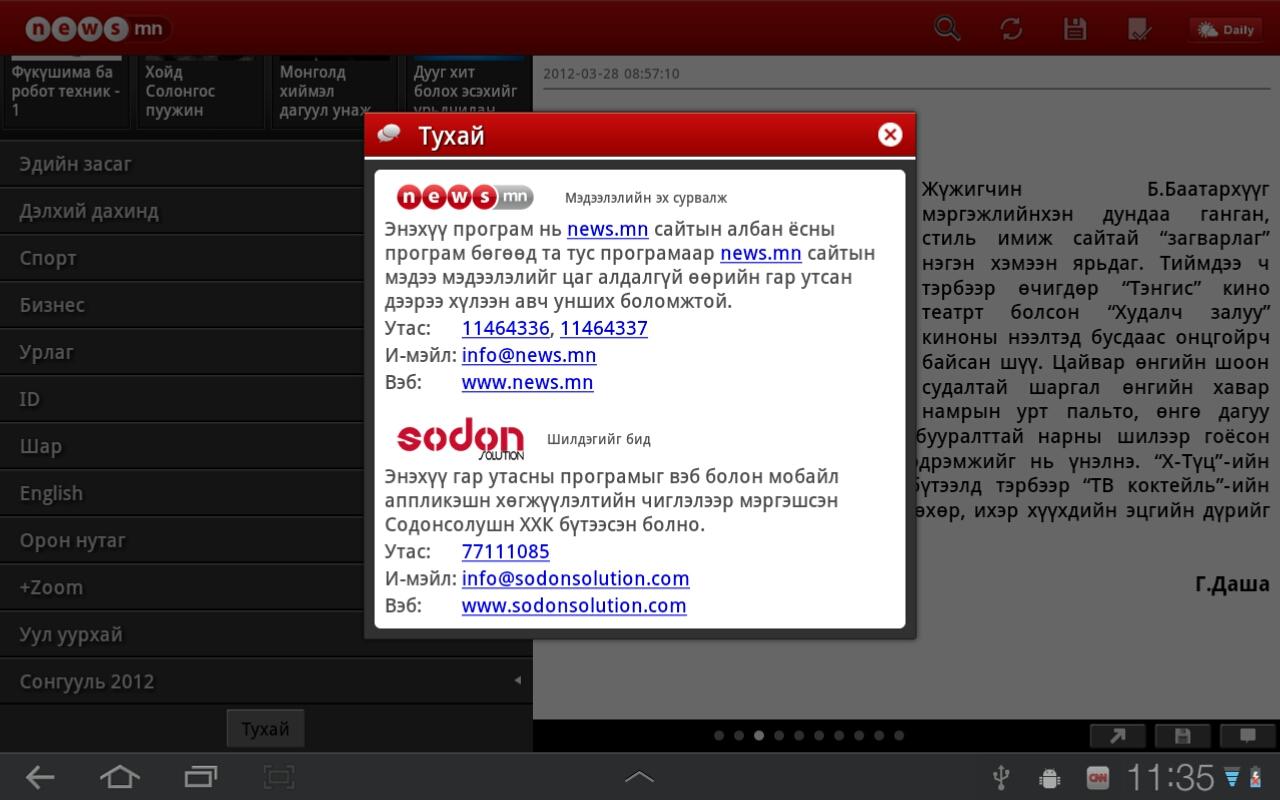
Task: Email info@sodonsolution.com
Action: [x=575, y=578]
